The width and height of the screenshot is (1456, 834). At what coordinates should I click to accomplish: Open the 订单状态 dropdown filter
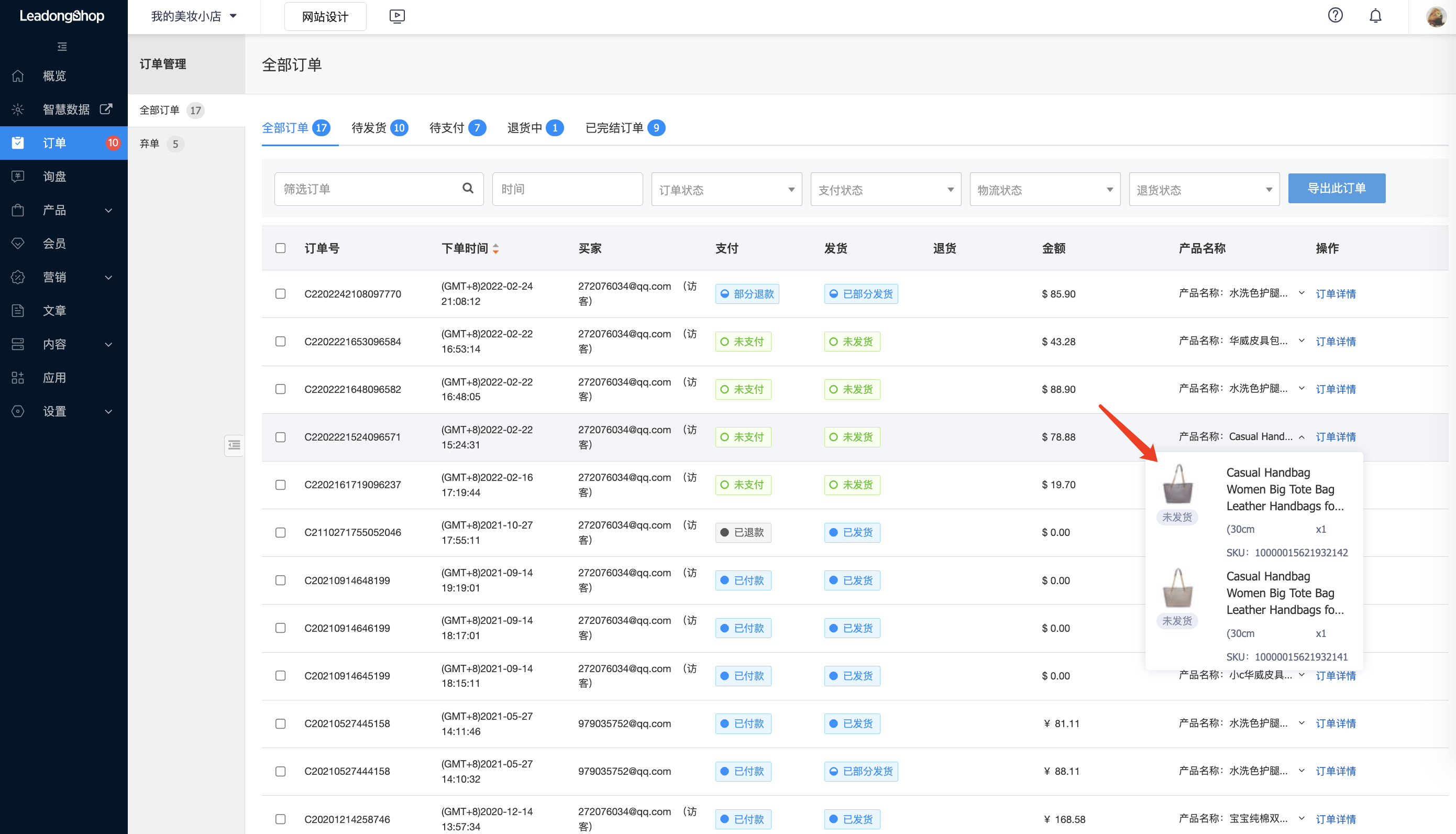click(x=726, y=189)
